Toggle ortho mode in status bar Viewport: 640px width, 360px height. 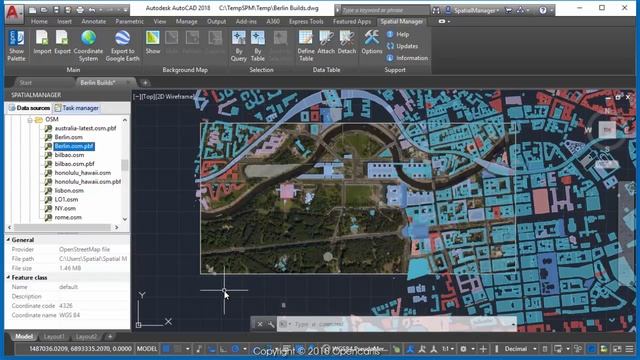[x=223, y=349]
